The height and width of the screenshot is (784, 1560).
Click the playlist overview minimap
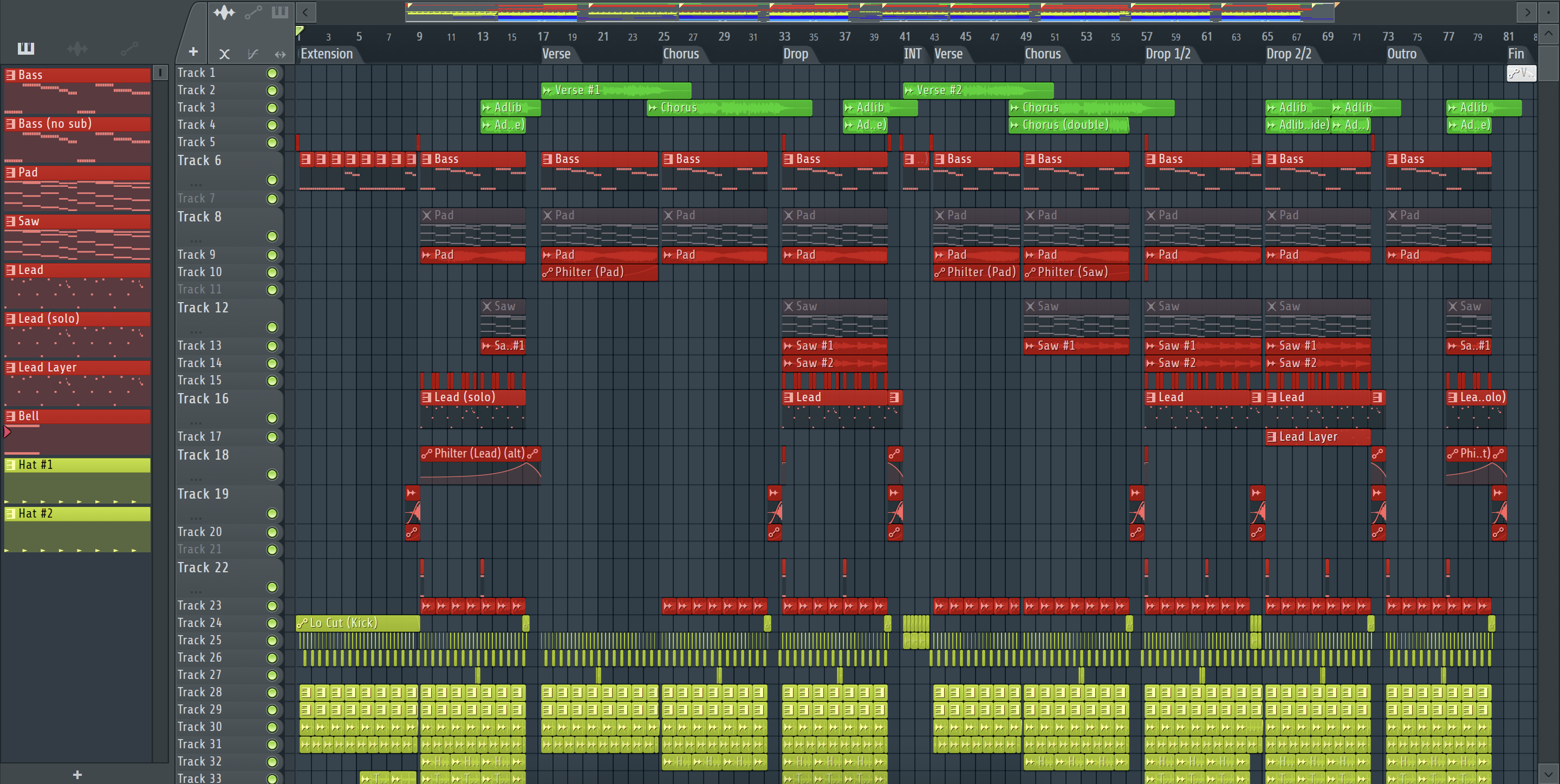[870, 12]
